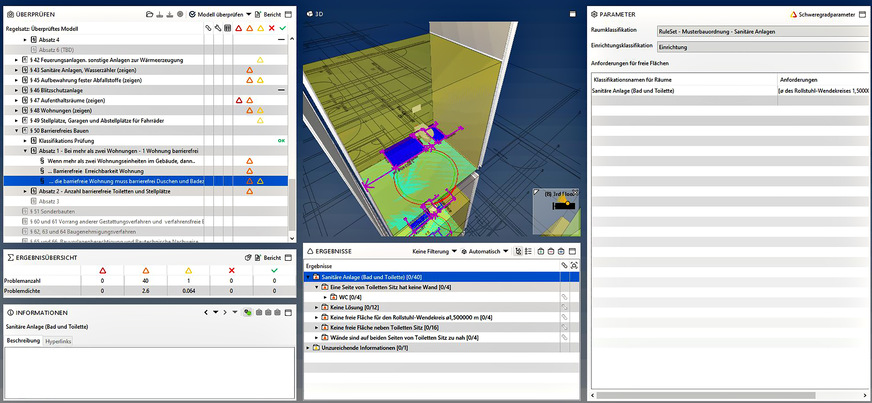Toggle the first view mode icon in Ergebnisse toolbar
This screenshot has height=403, width=872.
coord(519,251)
